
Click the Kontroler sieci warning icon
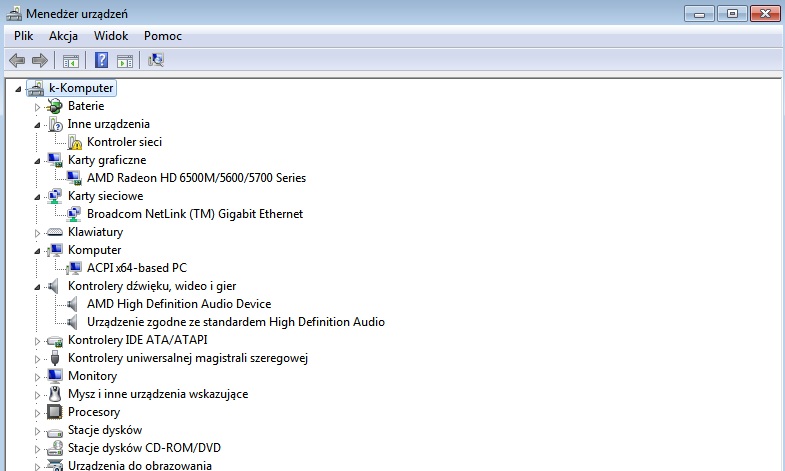[74, 142]
